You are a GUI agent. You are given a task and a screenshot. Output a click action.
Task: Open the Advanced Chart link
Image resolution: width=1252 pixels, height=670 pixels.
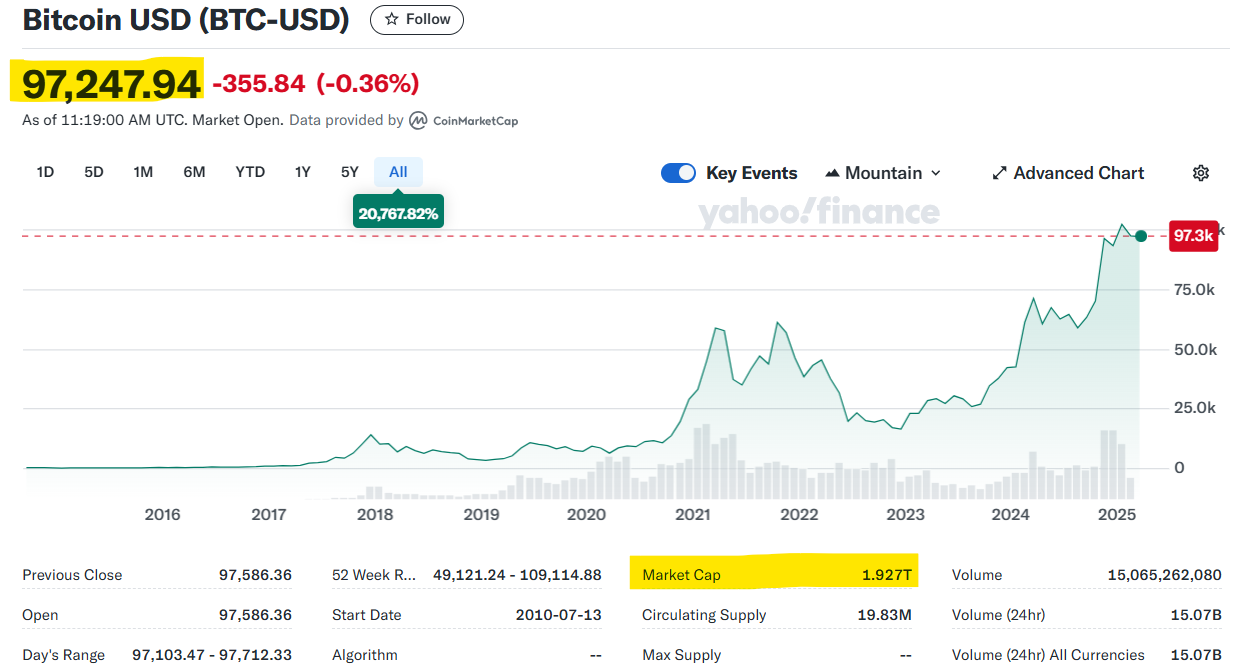(1068, 173)
